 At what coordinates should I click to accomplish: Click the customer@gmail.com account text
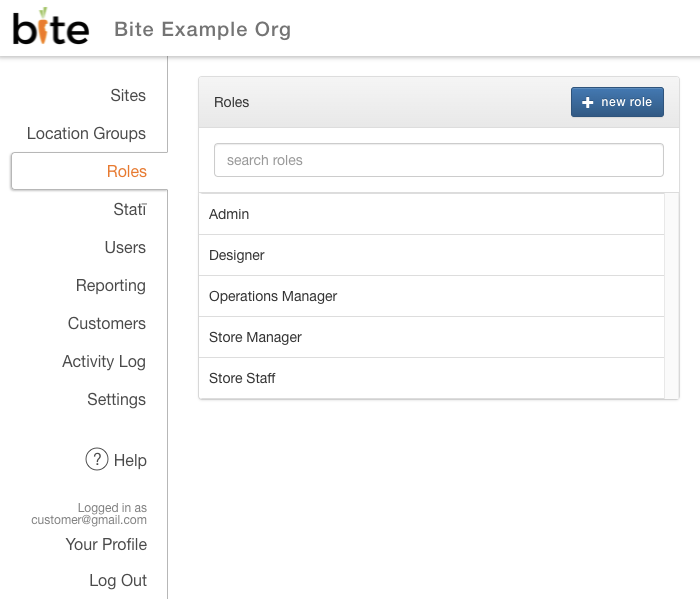click(x=89, y=520)
